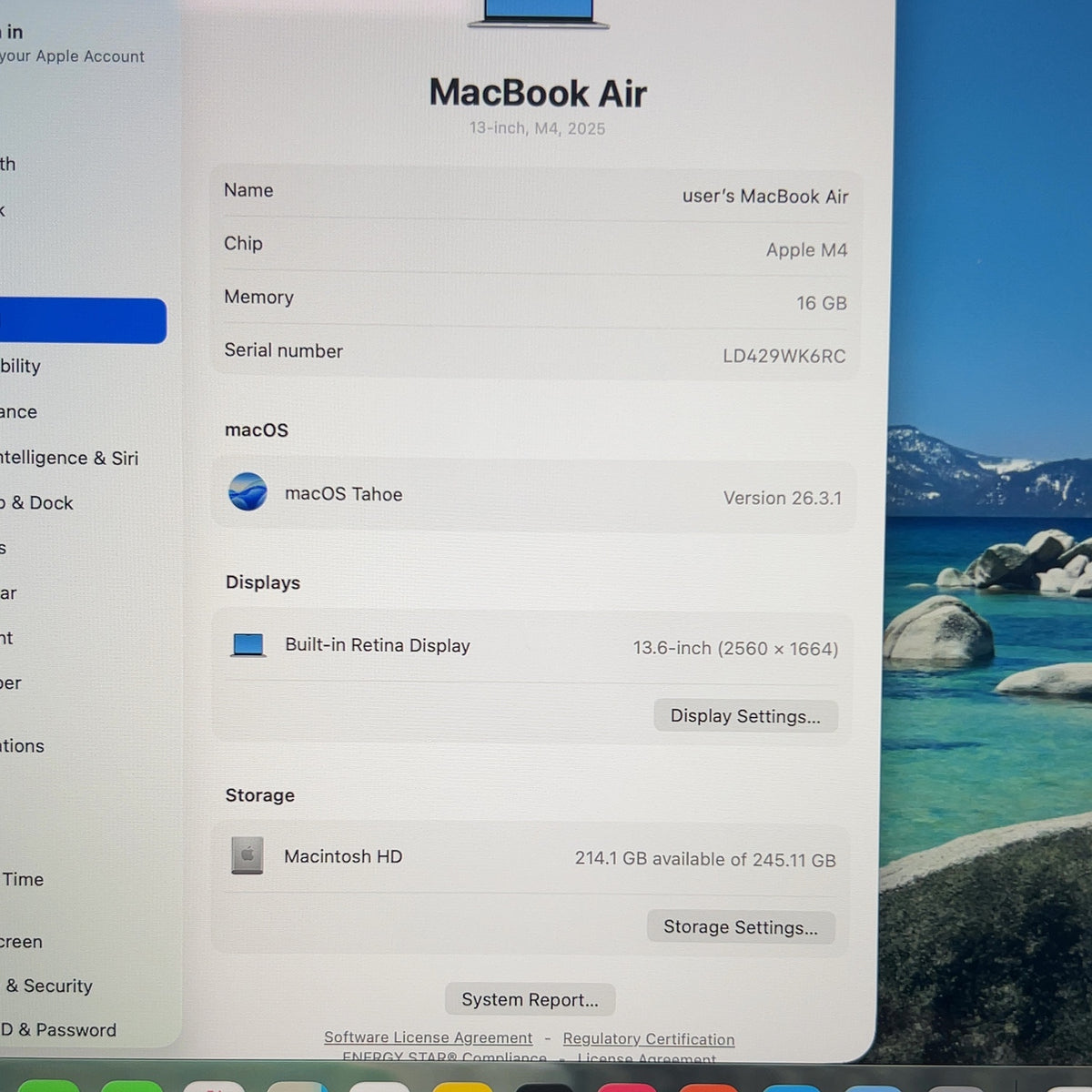Open Display Settings

click(x=745, y=716)
